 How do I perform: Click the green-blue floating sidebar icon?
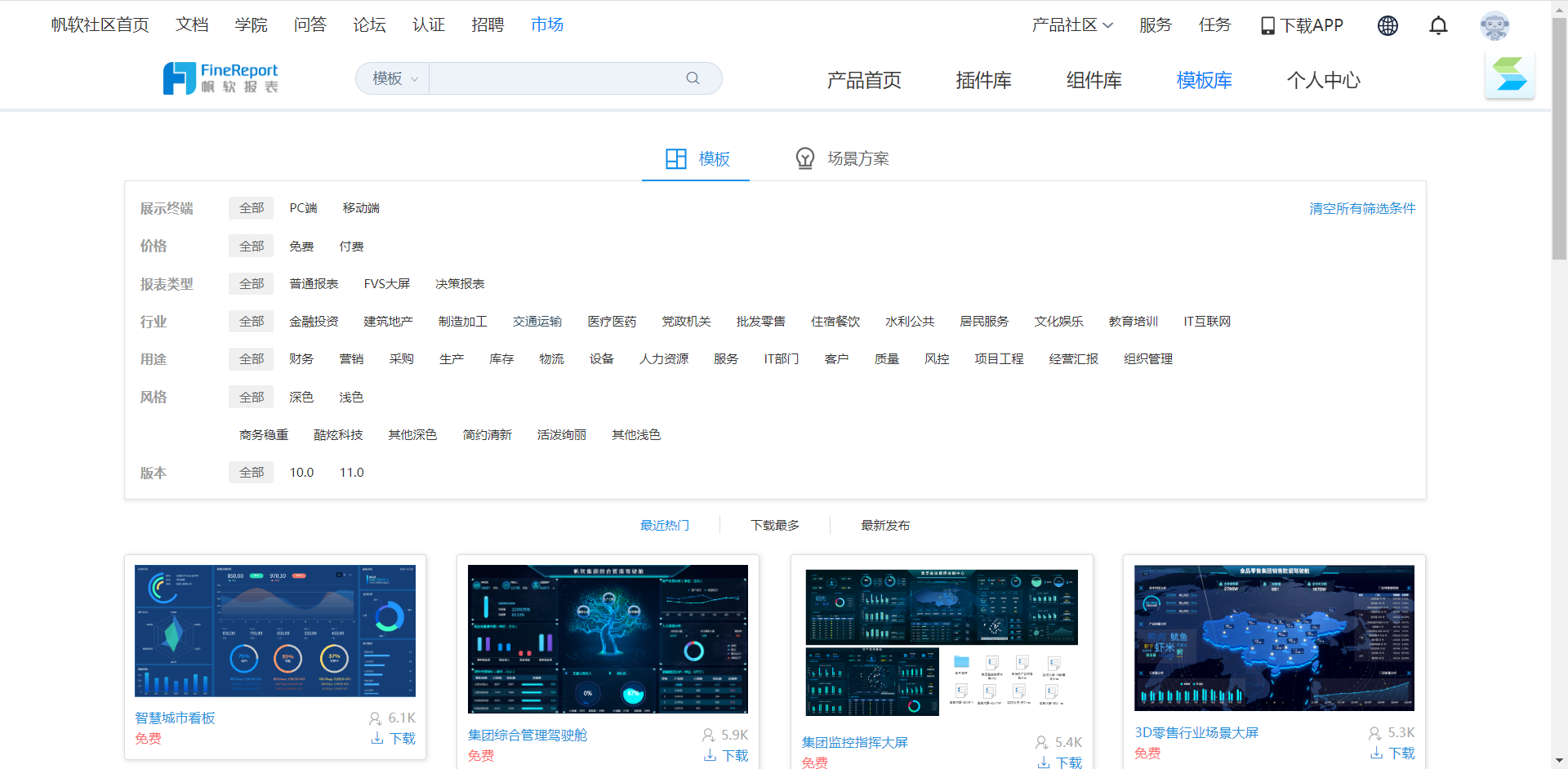(x=1509, y=74)
